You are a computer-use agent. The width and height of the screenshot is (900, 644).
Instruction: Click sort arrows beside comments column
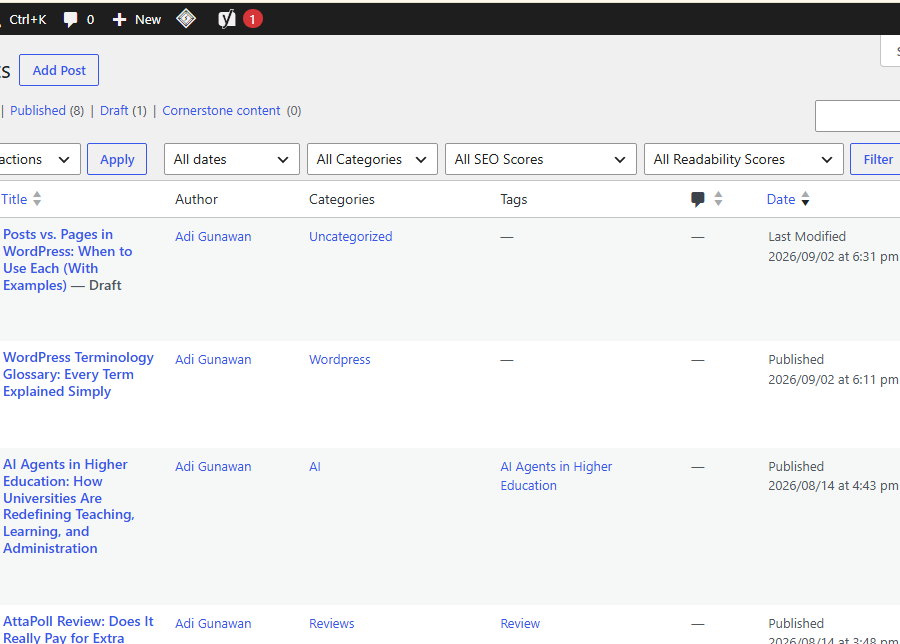coord(718,199)
